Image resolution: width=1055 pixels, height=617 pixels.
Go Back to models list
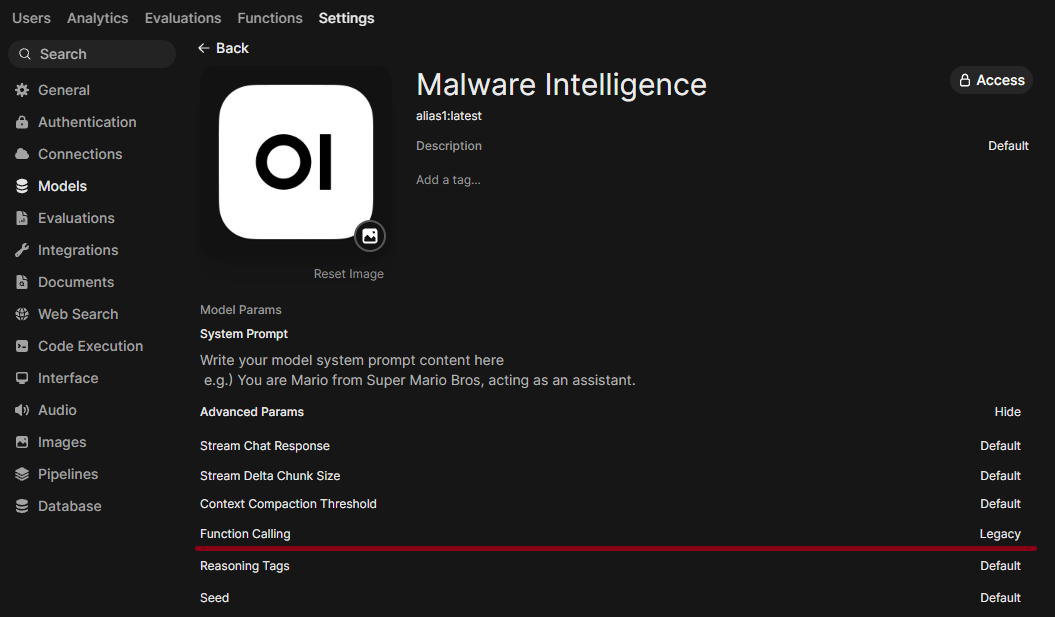(223, 48)
